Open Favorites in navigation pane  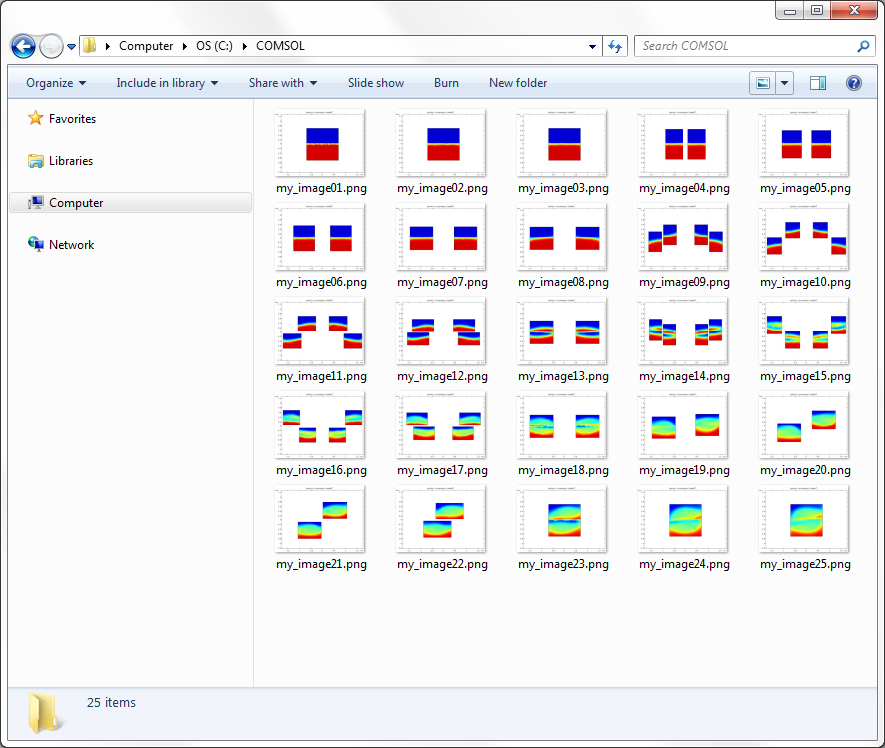click(62, 119)
